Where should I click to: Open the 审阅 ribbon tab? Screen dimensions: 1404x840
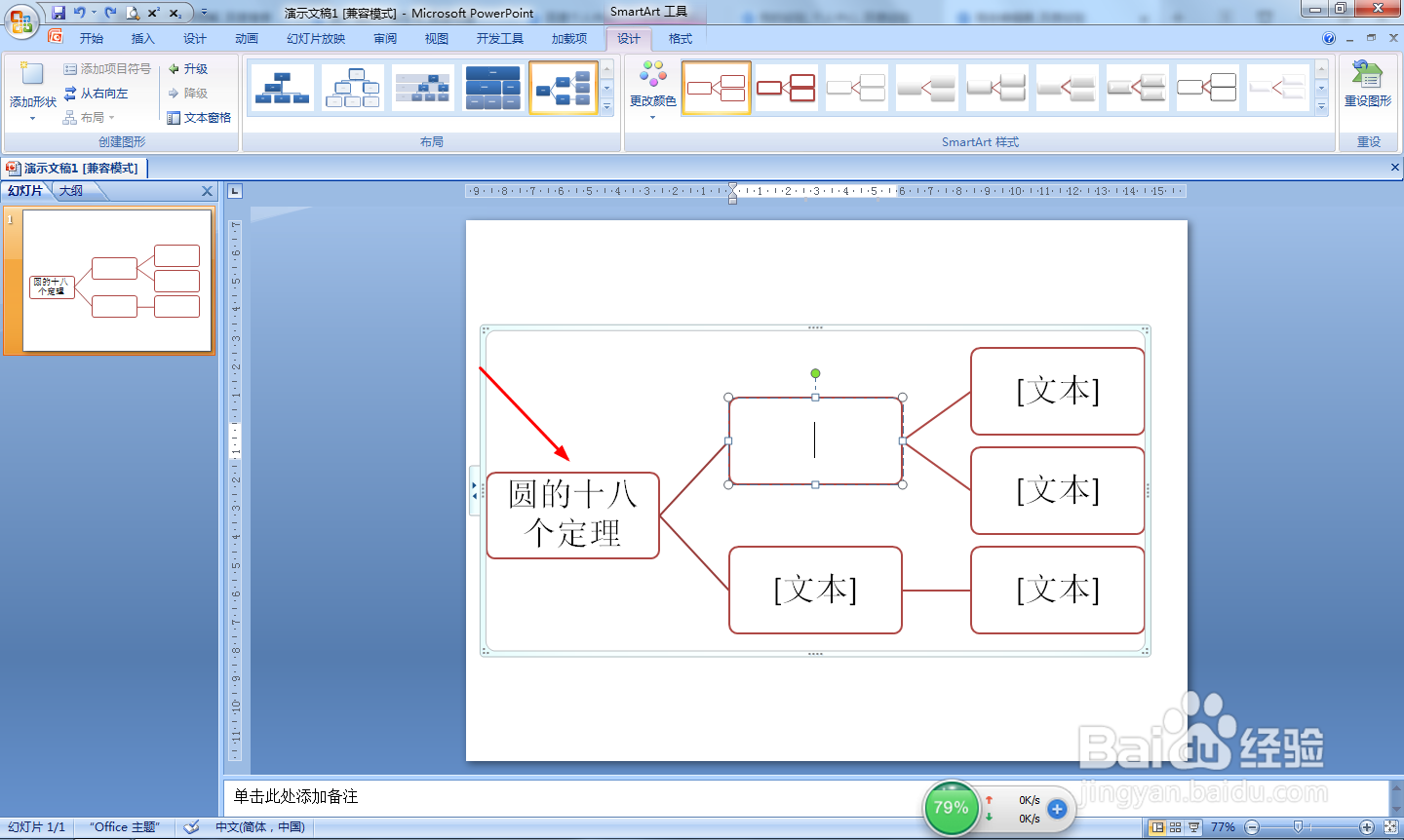click(x=385, y=39)
